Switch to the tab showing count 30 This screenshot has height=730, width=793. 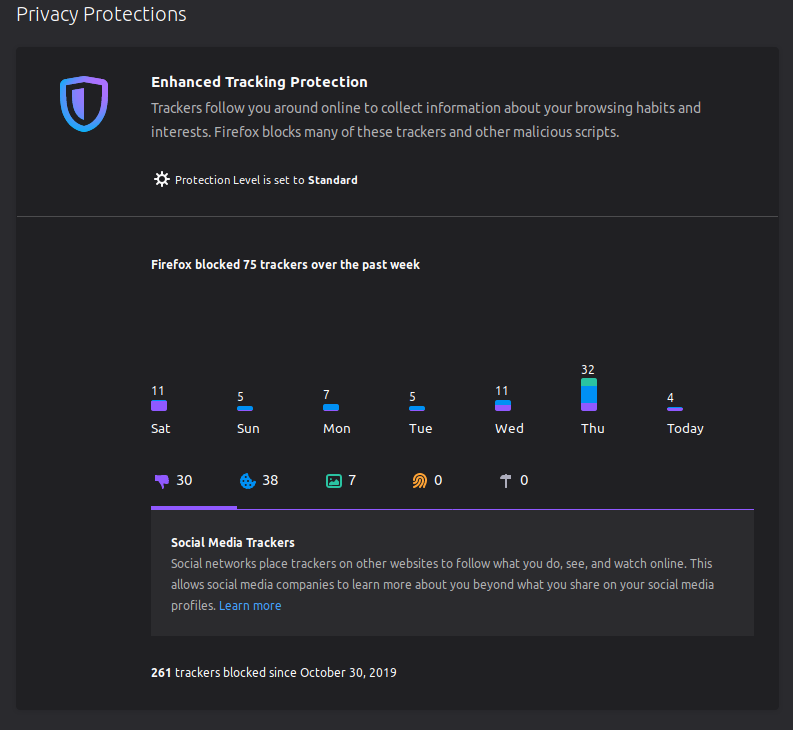tap(194, 482)
